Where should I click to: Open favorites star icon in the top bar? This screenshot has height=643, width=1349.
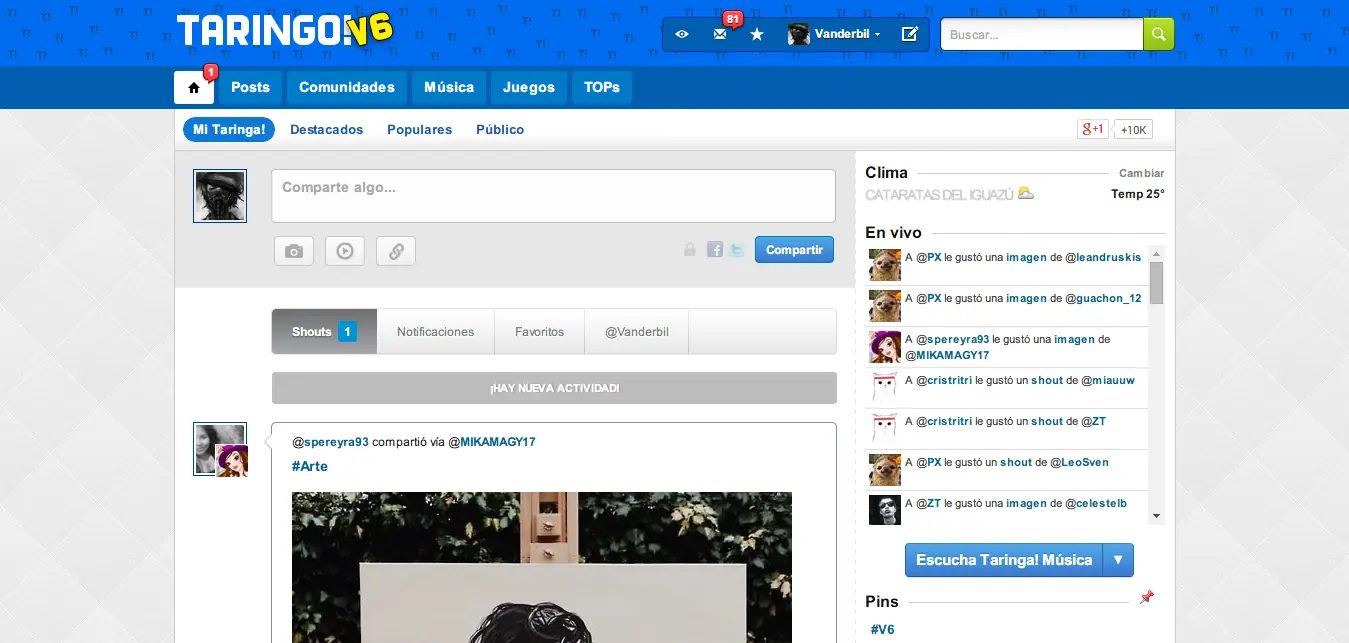tap(757, 34)
